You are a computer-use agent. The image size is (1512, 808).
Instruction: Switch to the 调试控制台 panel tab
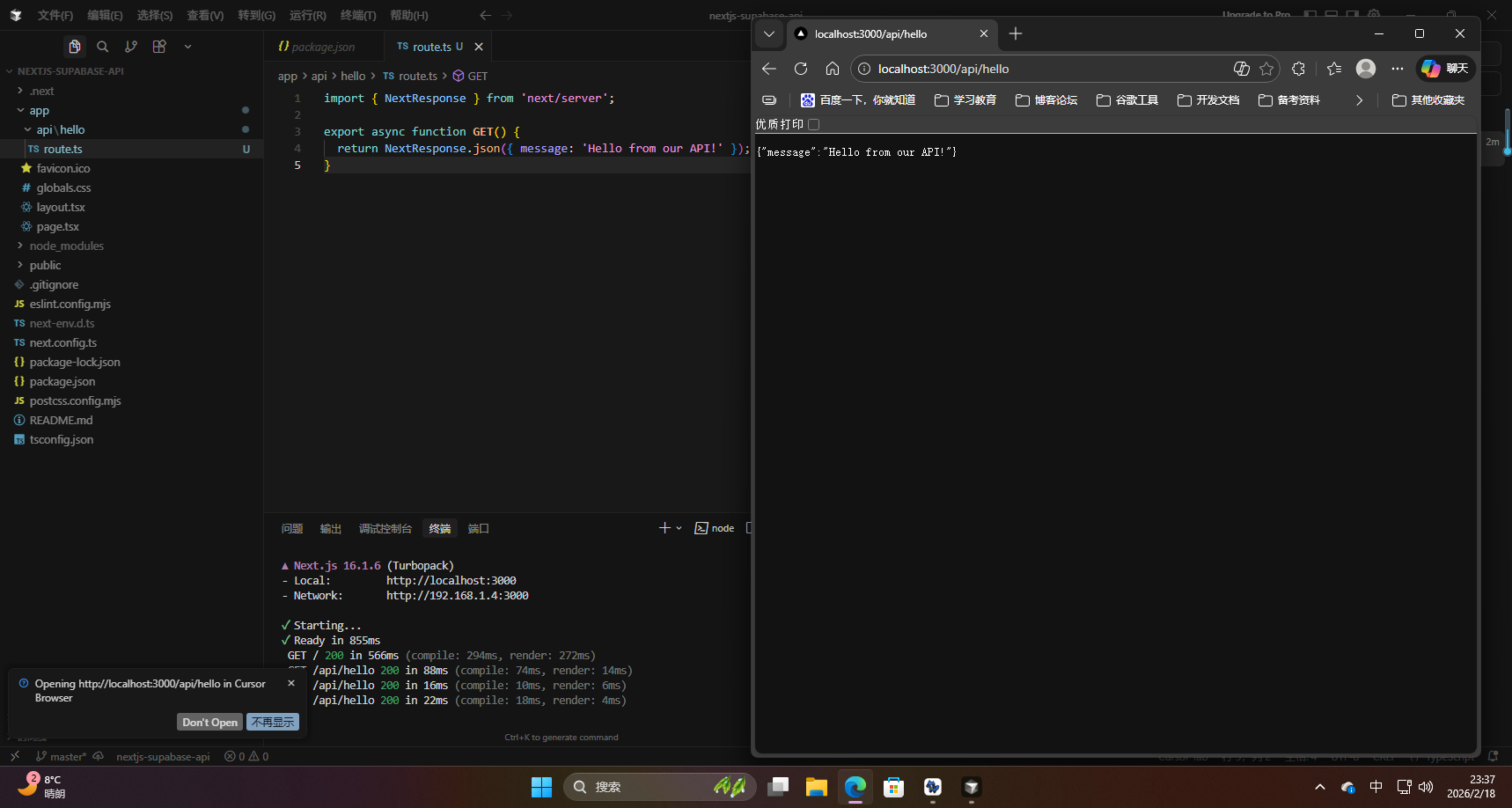click(385, 528)
